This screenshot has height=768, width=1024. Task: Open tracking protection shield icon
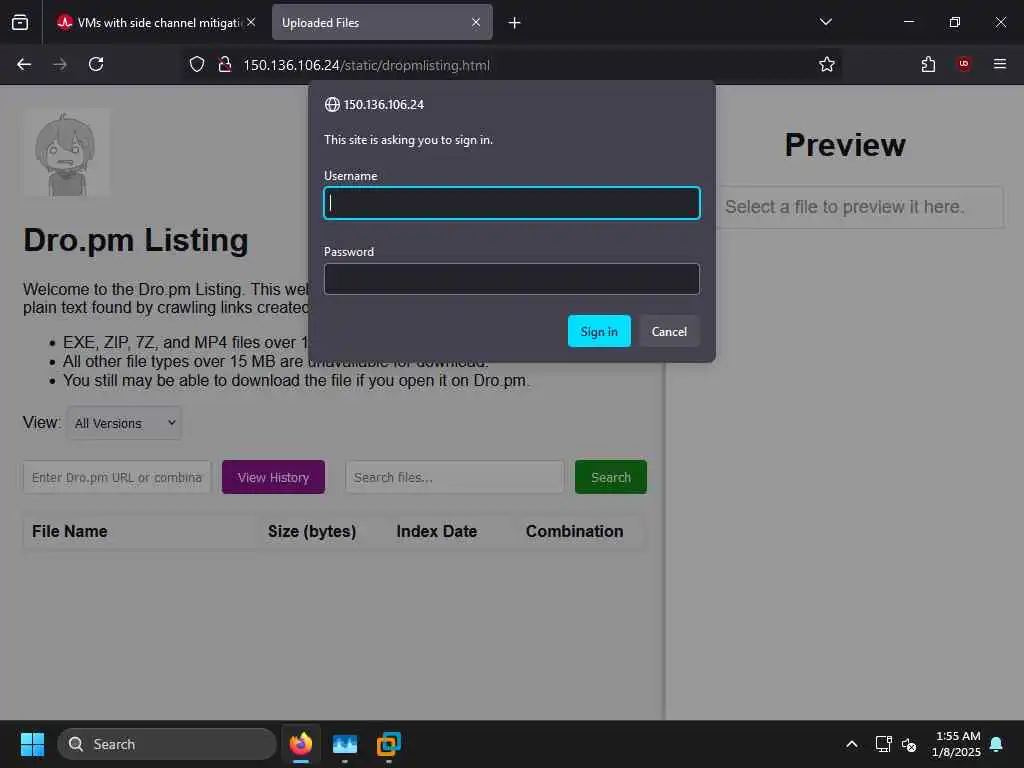pos(197,64)
